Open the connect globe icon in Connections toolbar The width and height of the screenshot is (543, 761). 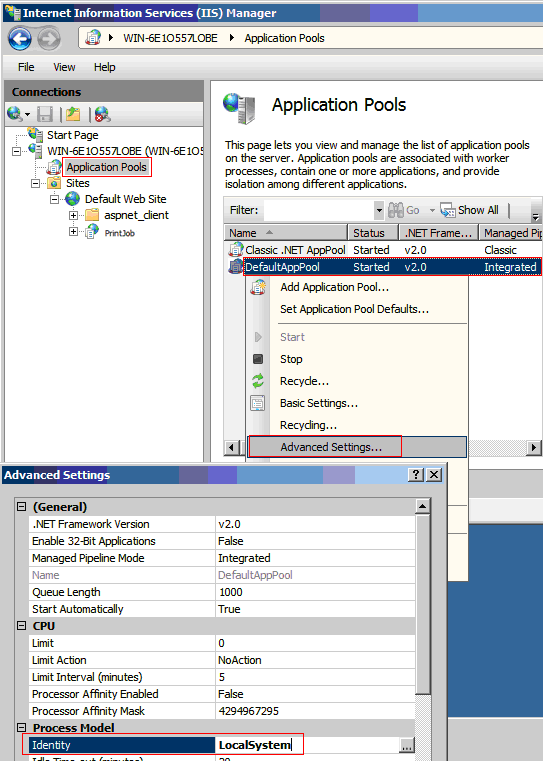pyautogui.click(x=14, y=114)
